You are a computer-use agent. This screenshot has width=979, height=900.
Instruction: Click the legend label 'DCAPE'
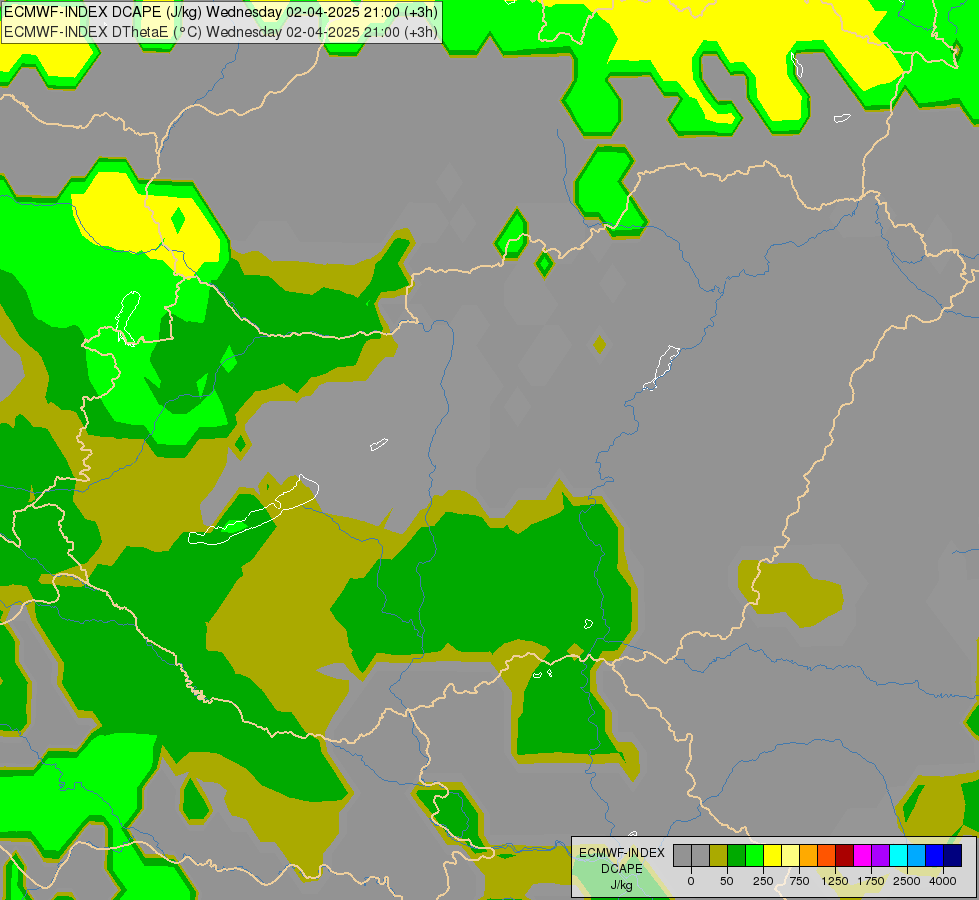(622, 869)
